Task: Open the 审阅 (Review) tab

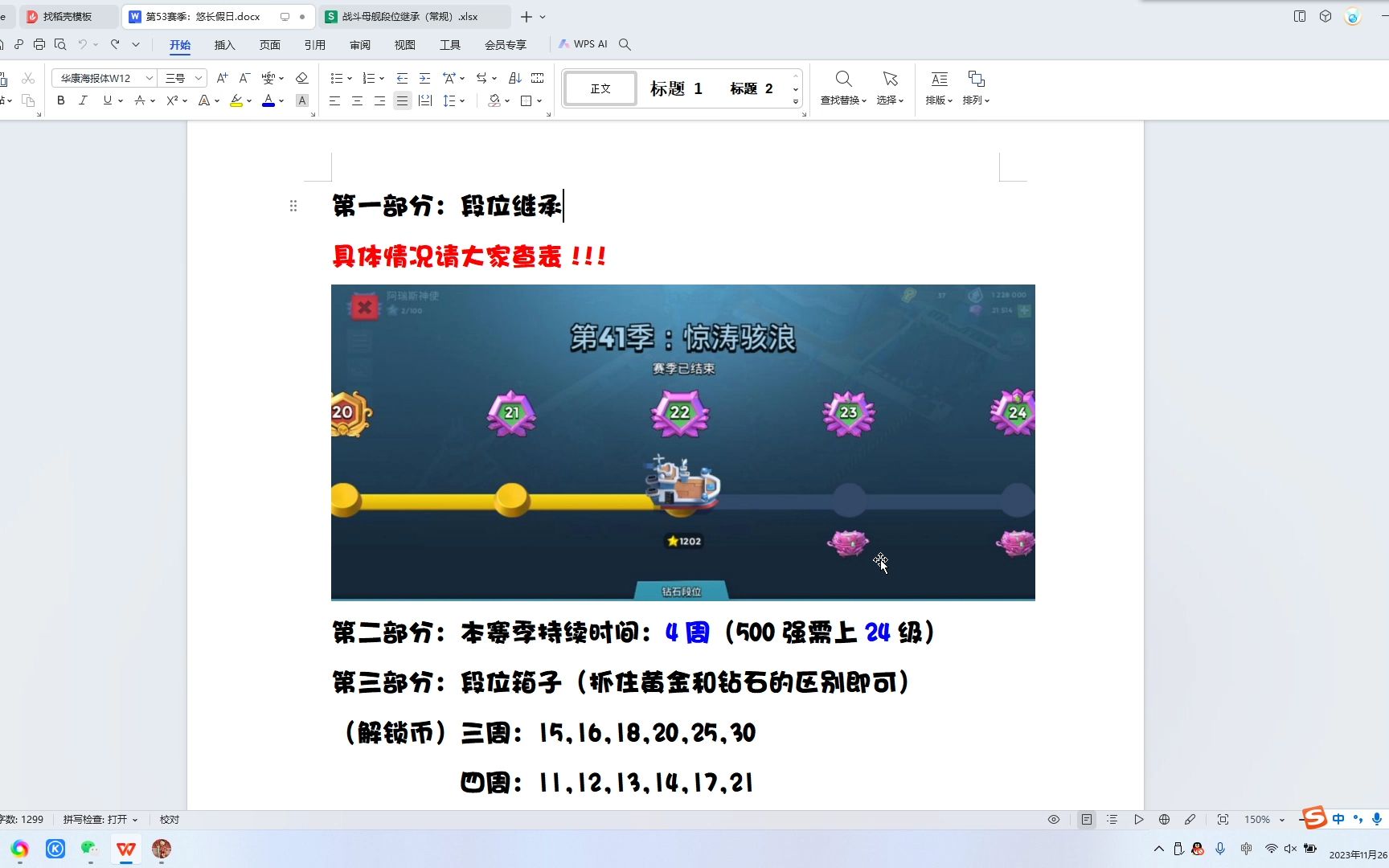Action: [x=360, y=45]
